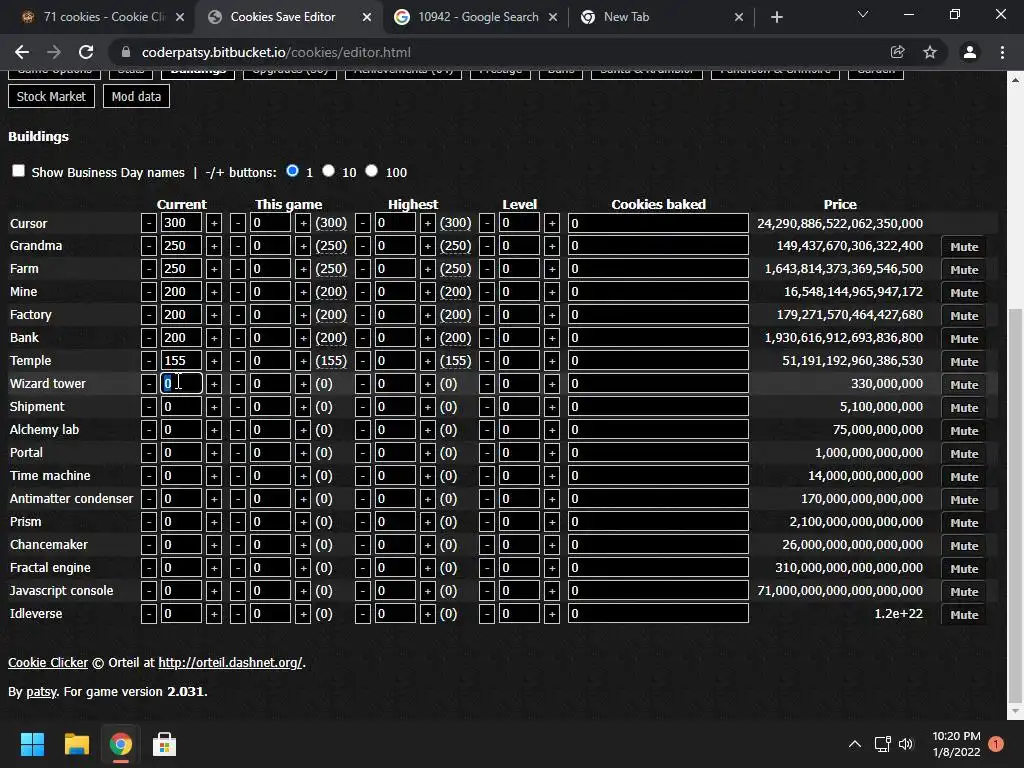1024x768 pixels.
Task: Decrease Bank Highest count
Action: tap(362, 338)
